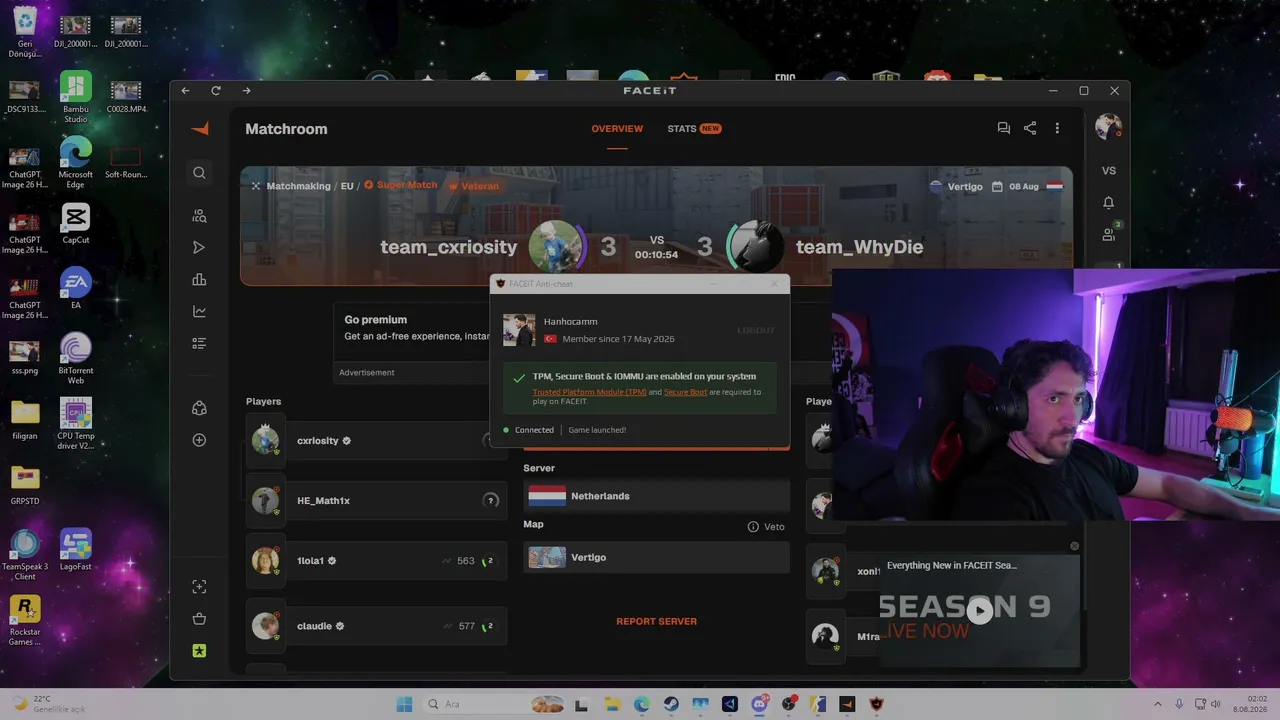
Task: Open 1lola1's player row
Action: [x=376, y=561]
